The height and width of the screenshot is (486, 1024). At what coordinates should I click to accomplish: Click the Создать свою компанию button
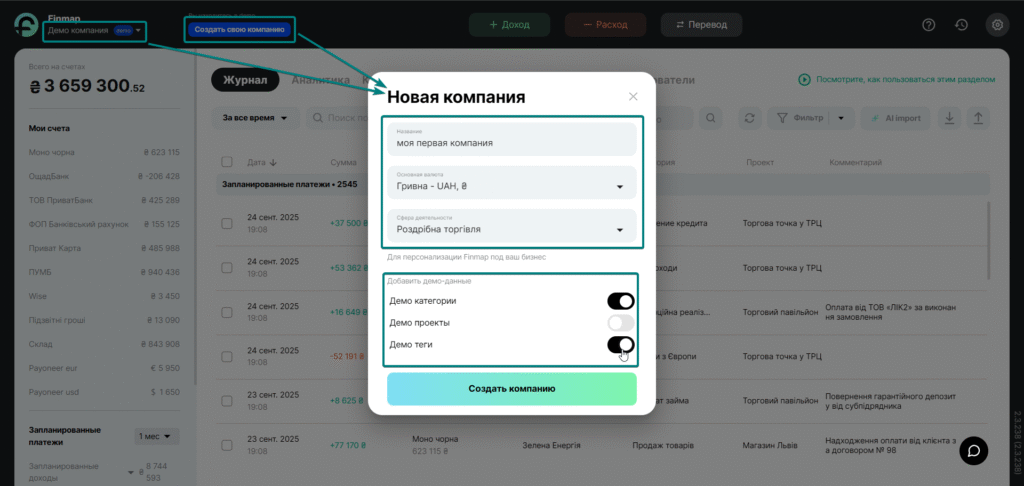click(239, 30)
